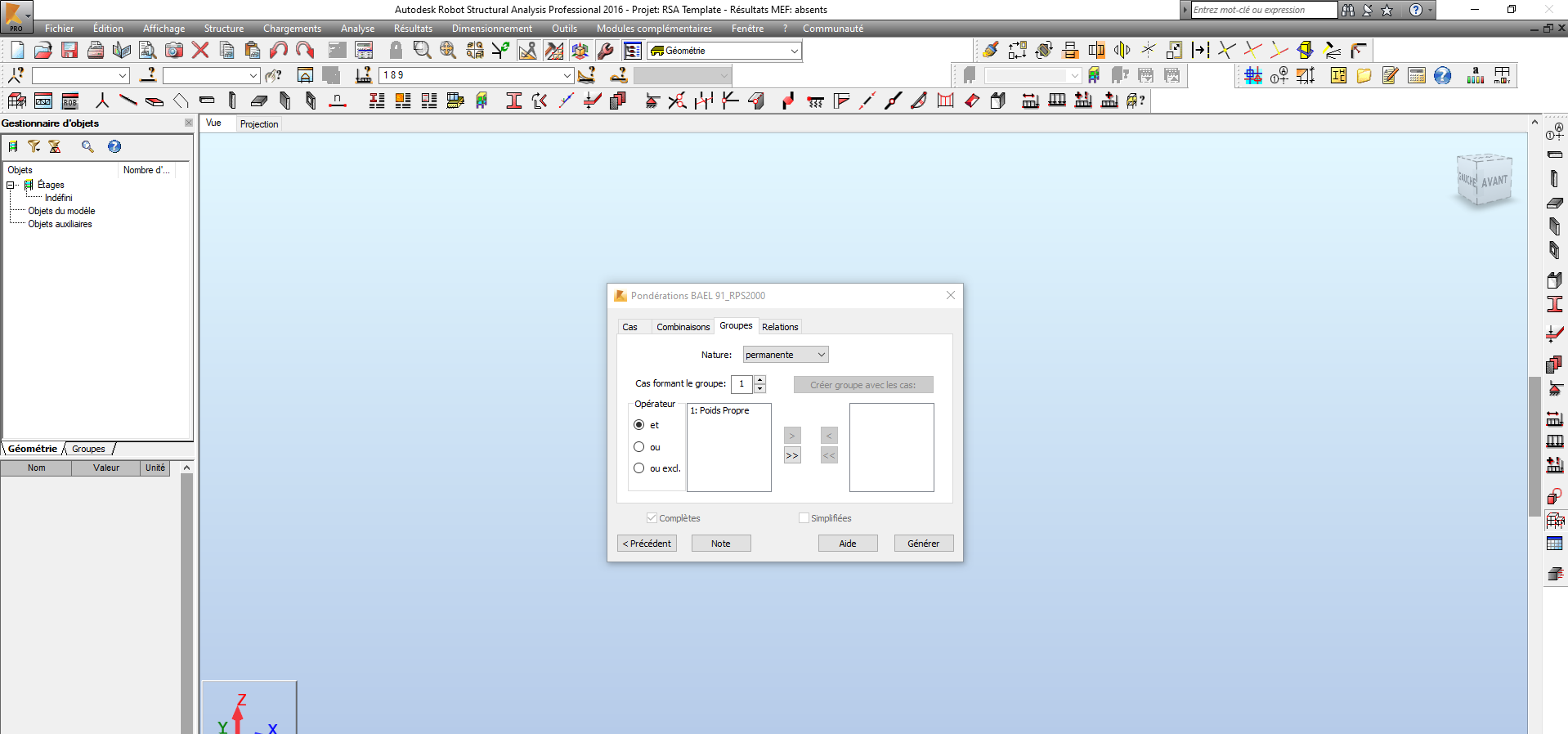
Task: Click the help icon in object manager
Action: click(114, 146)
